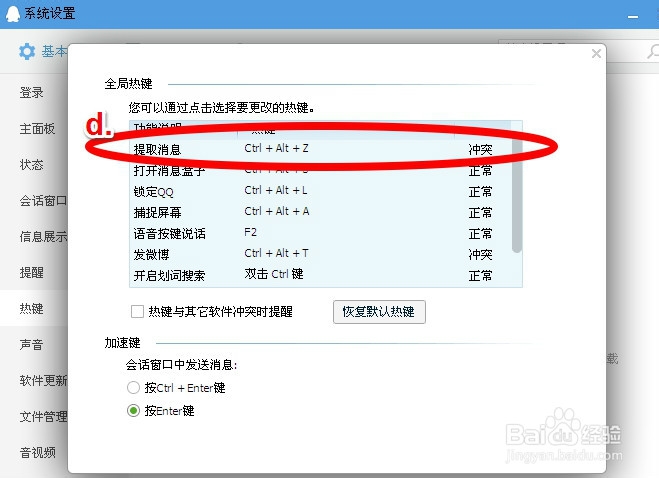Open the 登录 settings section
This screenshot has width=659, height=478.
tap(32, 92)
